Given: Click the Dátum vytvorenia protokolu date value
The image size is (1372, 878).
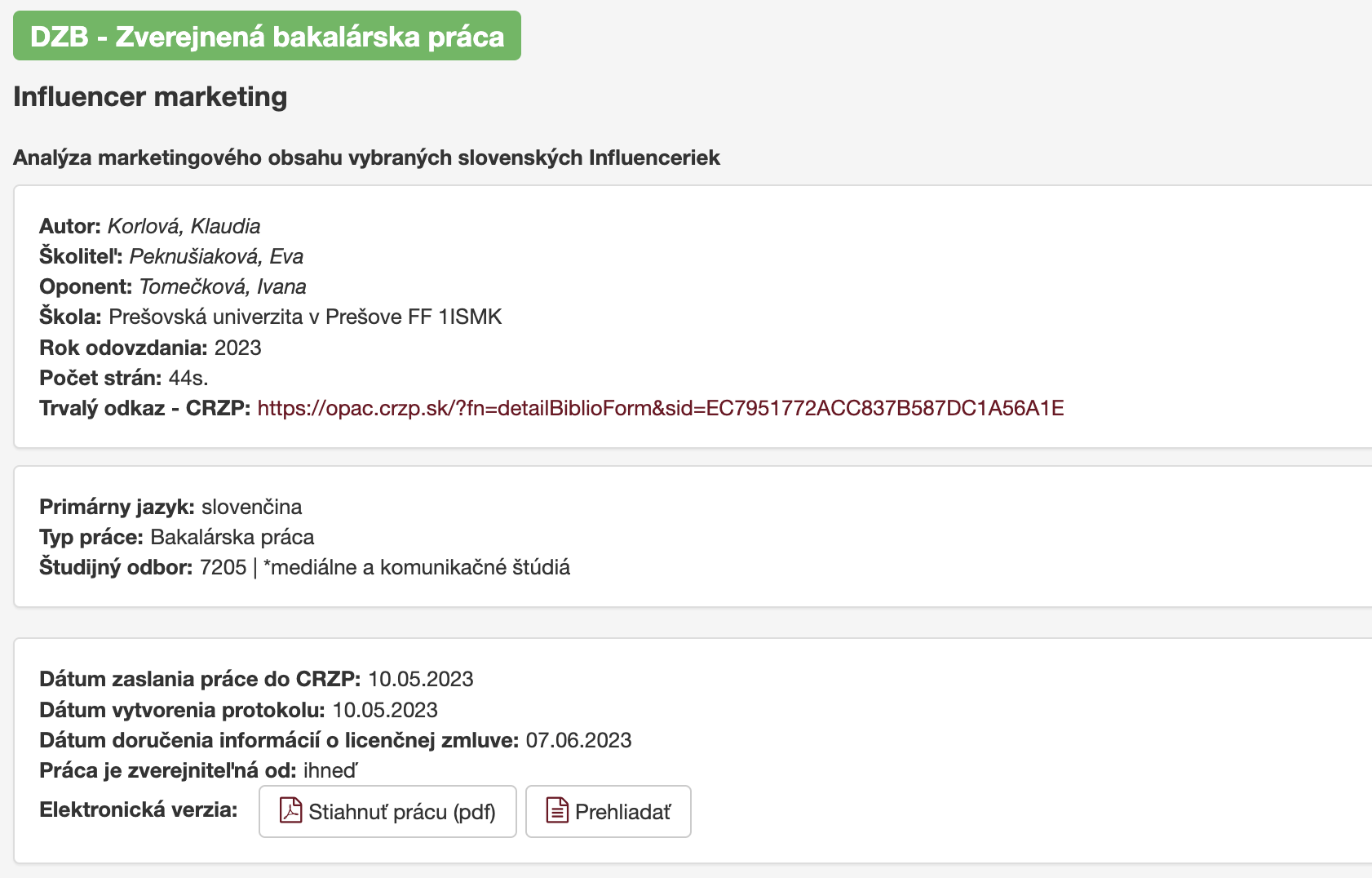Looking at the screenshot, I should coord(385,710).
